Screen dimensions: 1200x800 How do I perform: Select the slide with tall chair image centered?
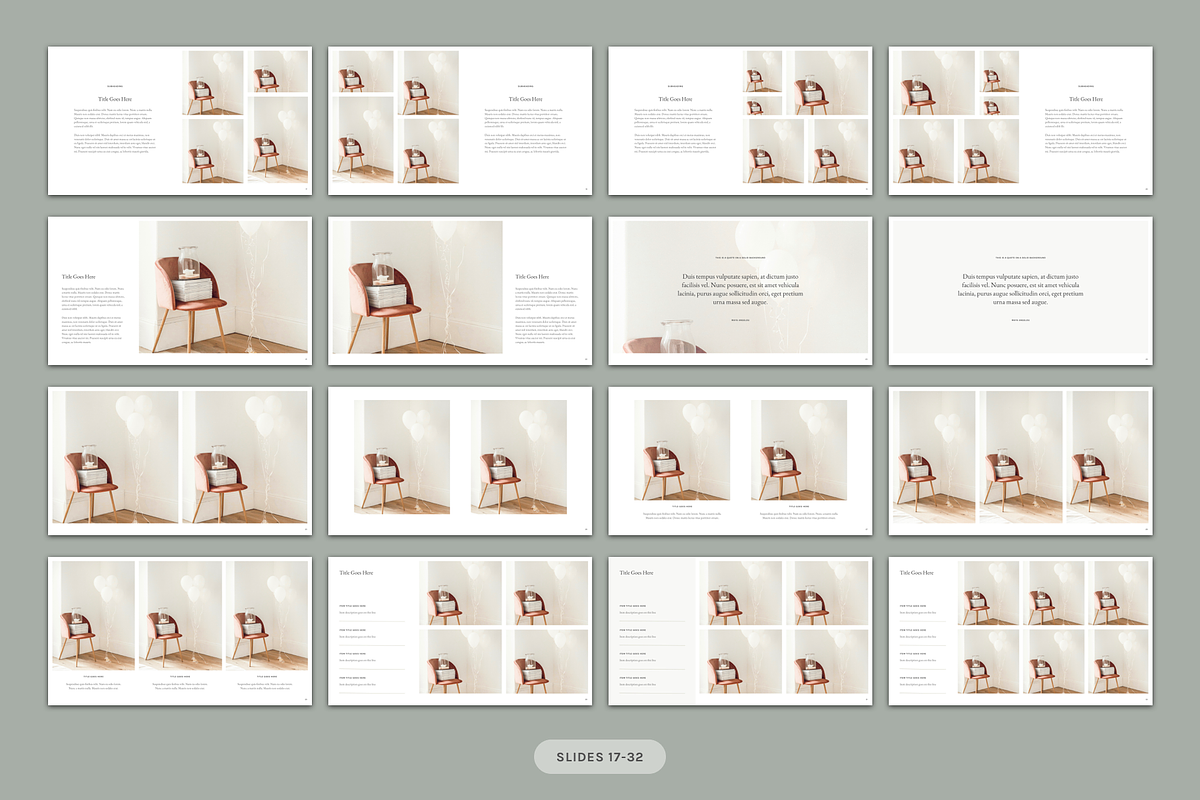pyautogui.click(x=457, y=455)
